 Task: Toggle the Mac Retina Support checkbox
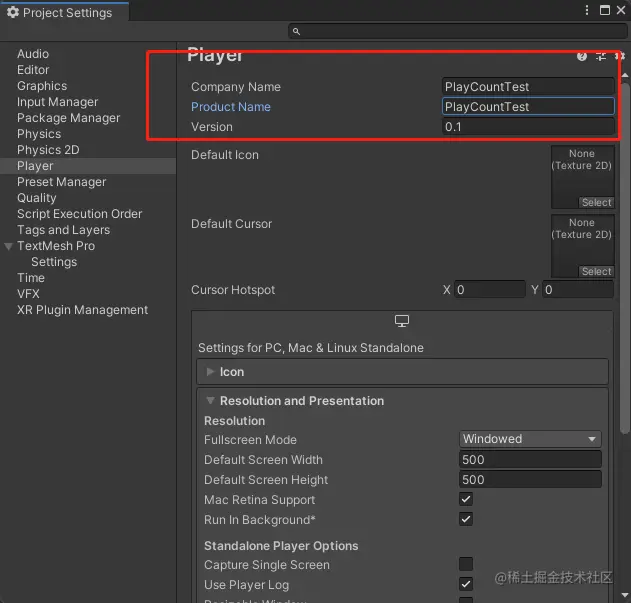[x=466, y=499]
